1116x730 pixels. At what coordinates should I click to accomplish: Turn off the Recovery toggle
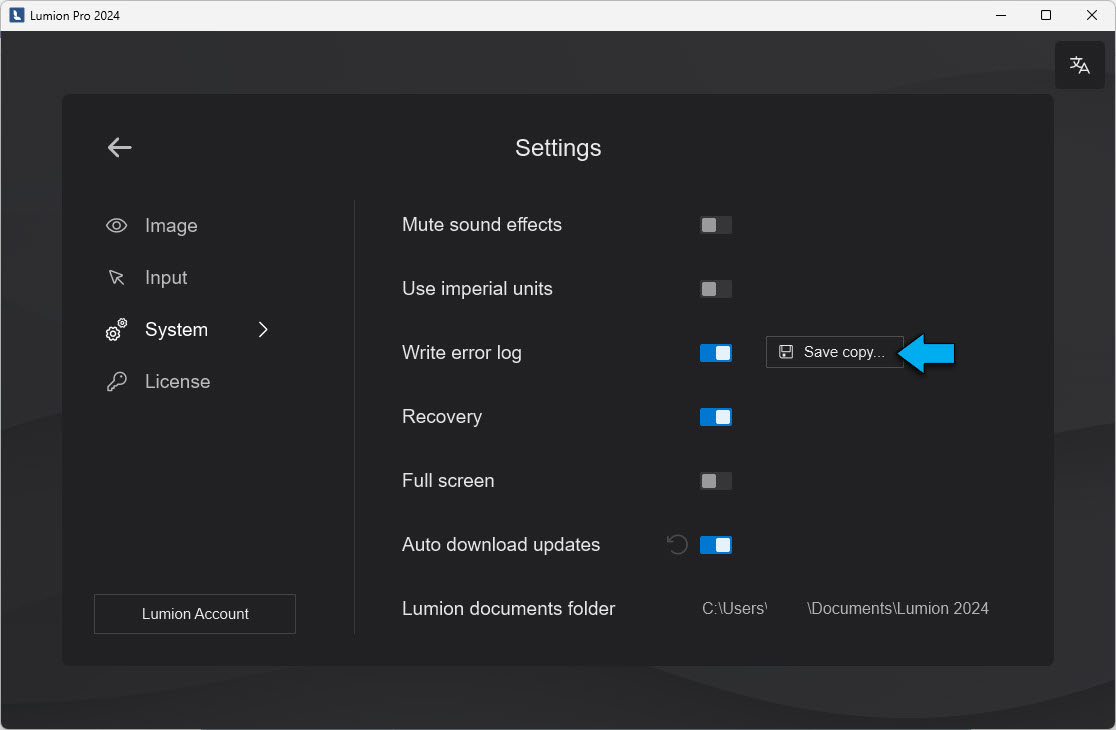[716, 417]
